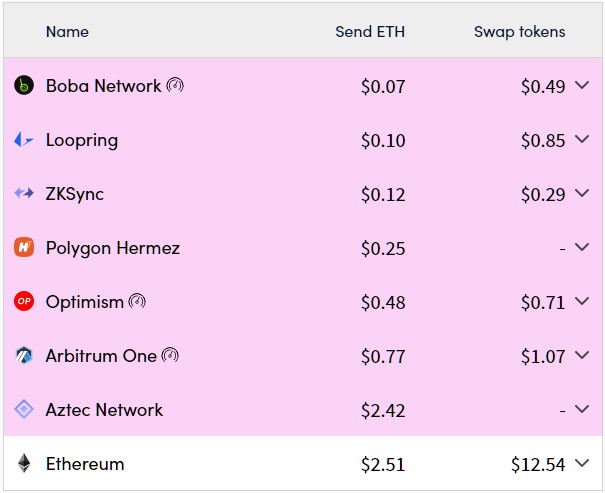Expand the Aztec Network row chevron
Image resolution: width=605 pixels, height=493 pixels.
click(x=583, y=410)
